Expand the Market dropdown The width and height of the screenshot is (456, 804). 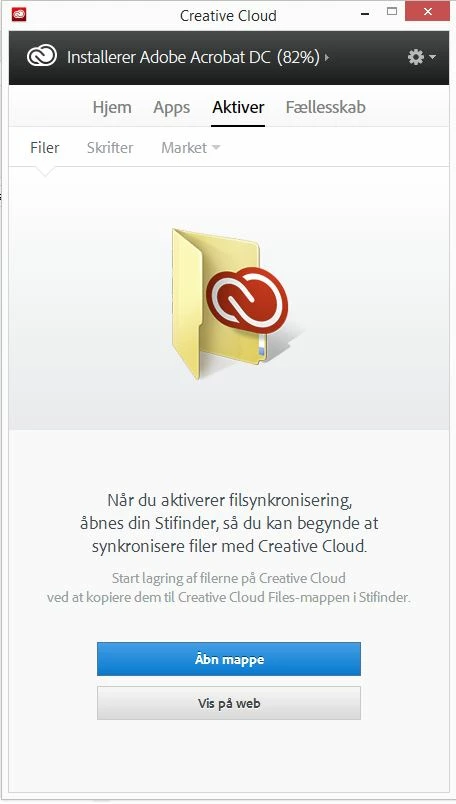coord(191,148)
